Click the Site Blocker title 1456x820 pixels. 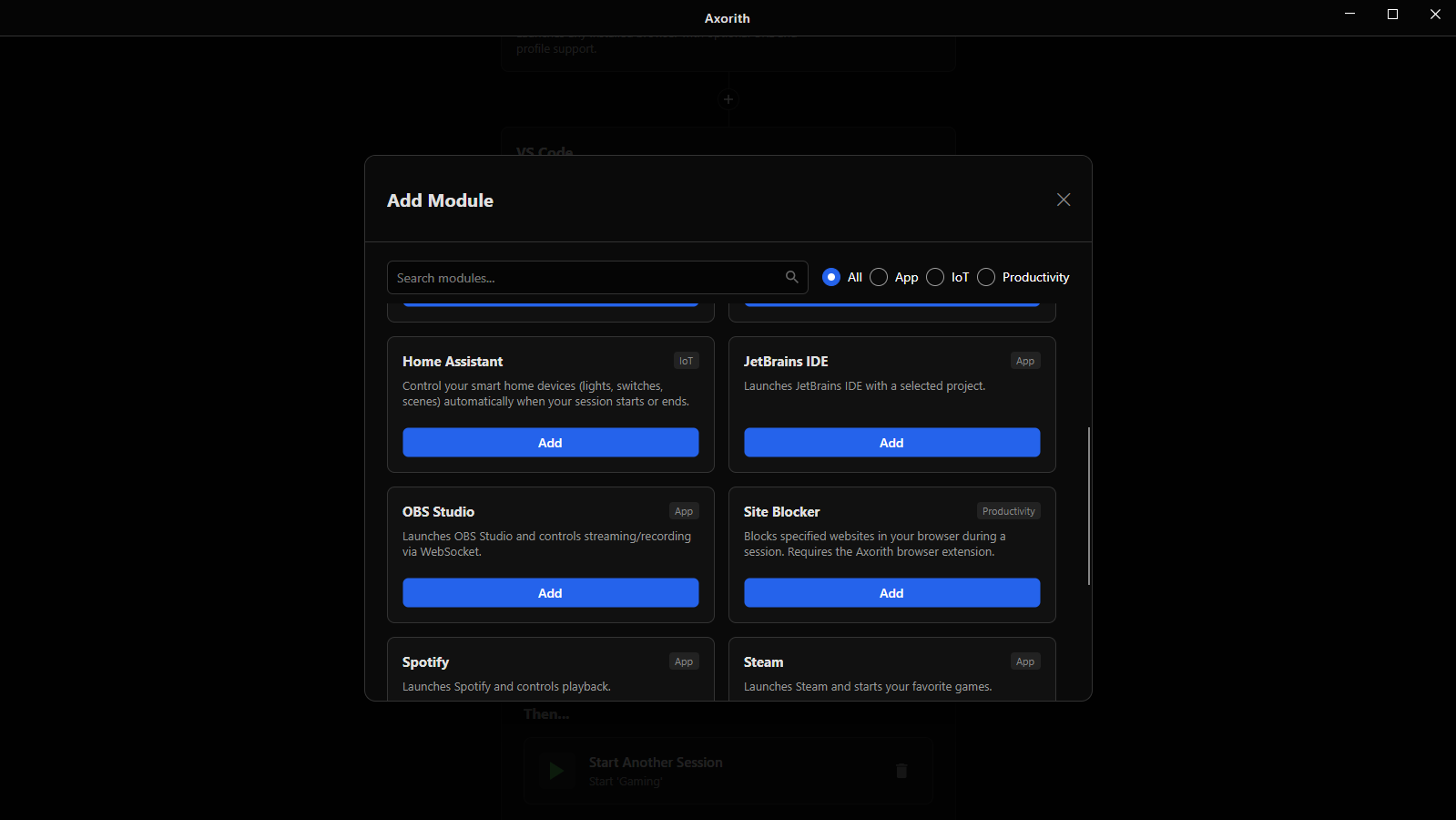[x=781, y=512]
